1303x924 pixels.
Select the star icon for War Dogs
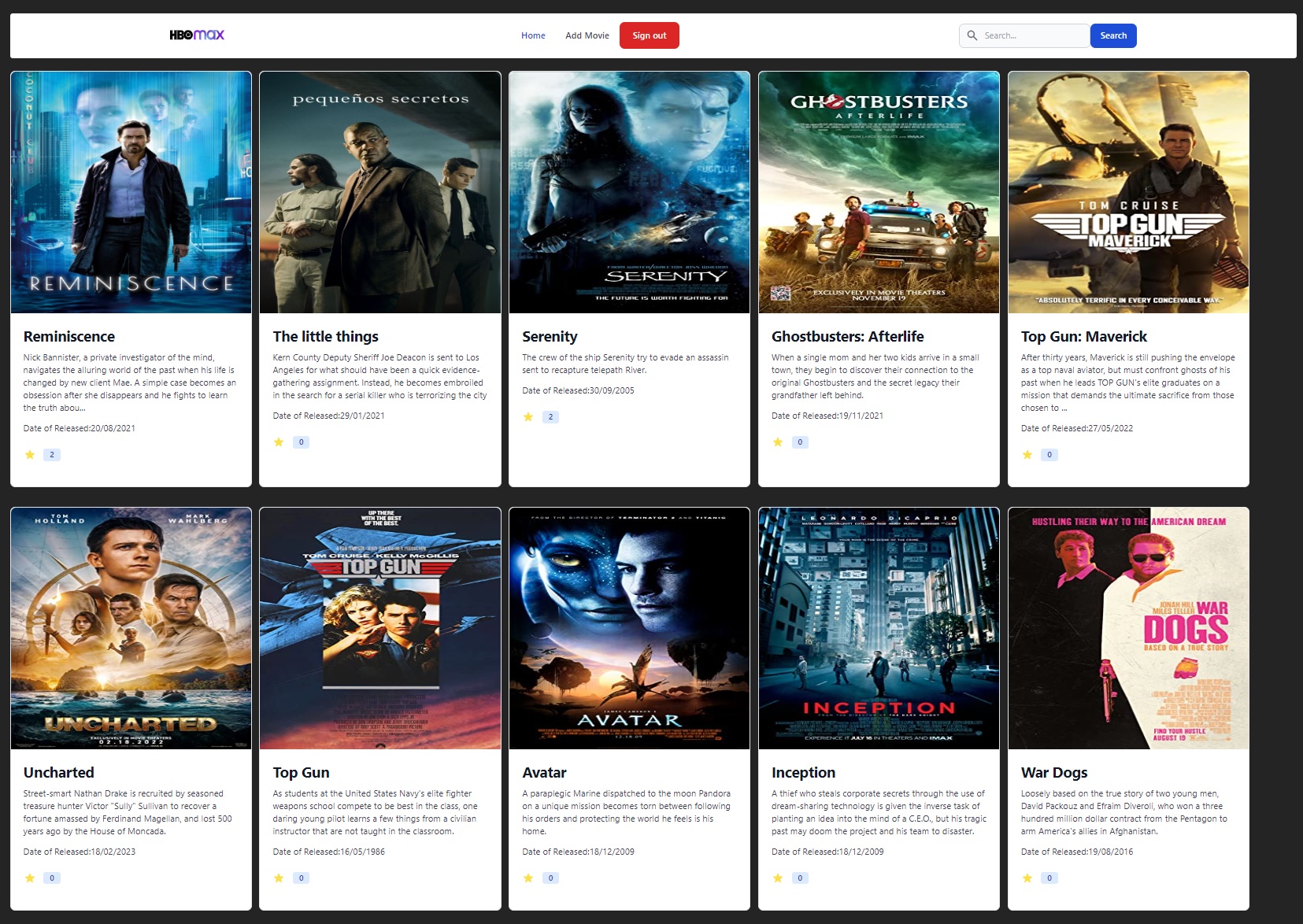click(1027, 876)
